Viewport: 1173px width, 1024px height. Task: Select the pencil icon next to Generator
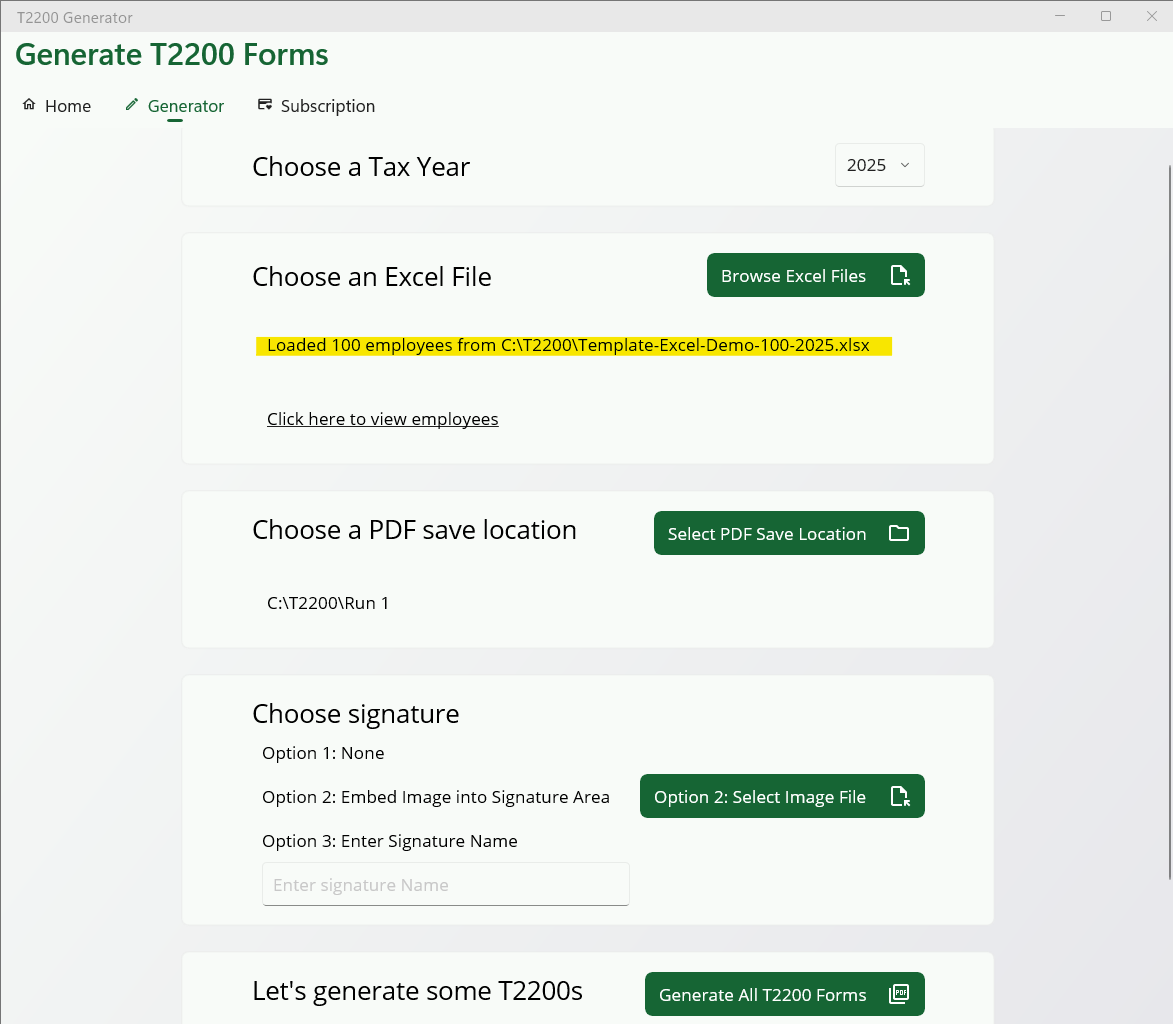(132, 104)
